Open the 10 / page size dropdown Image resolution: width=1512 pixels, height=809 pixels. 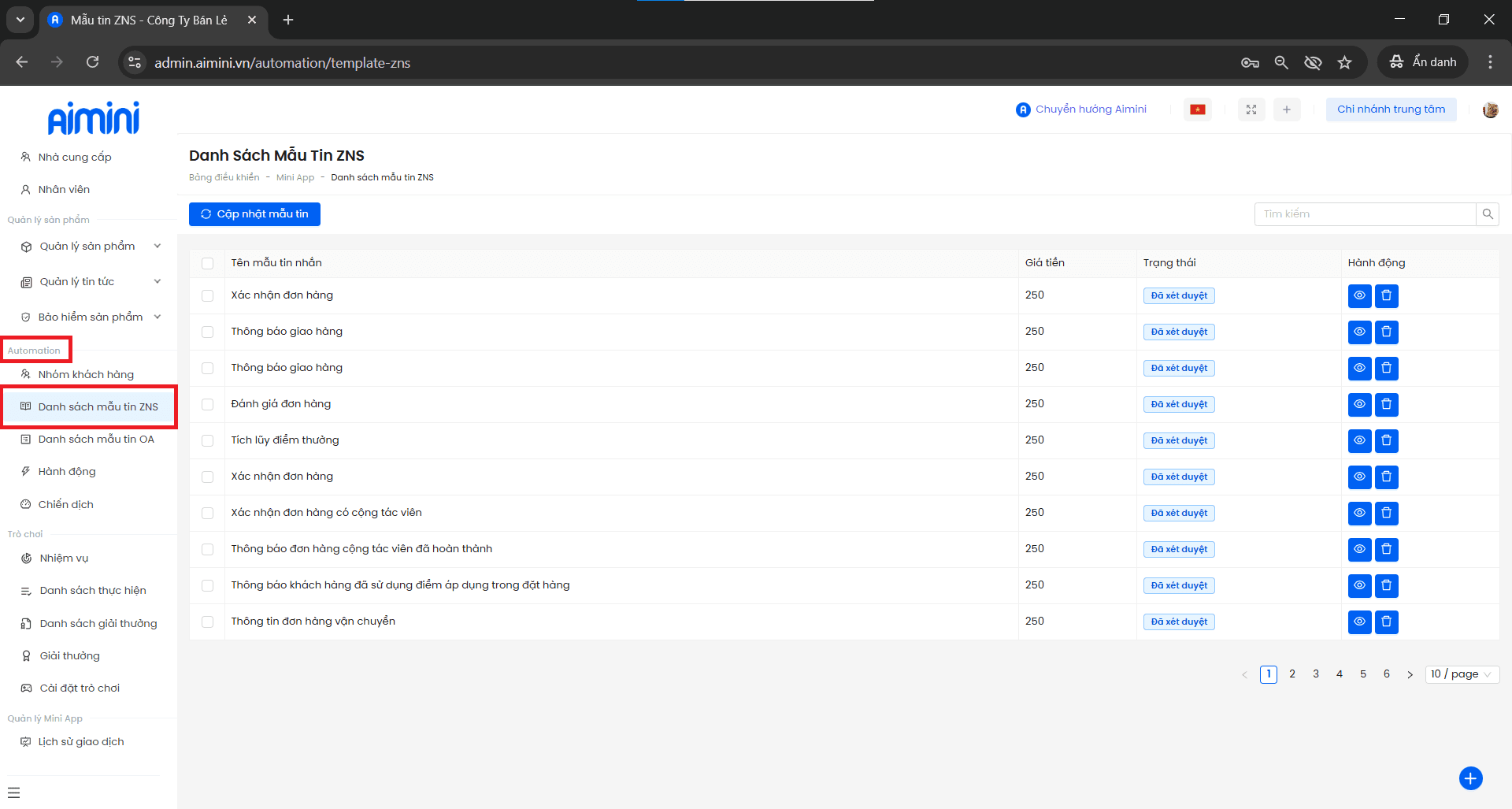pos(1462,674)
